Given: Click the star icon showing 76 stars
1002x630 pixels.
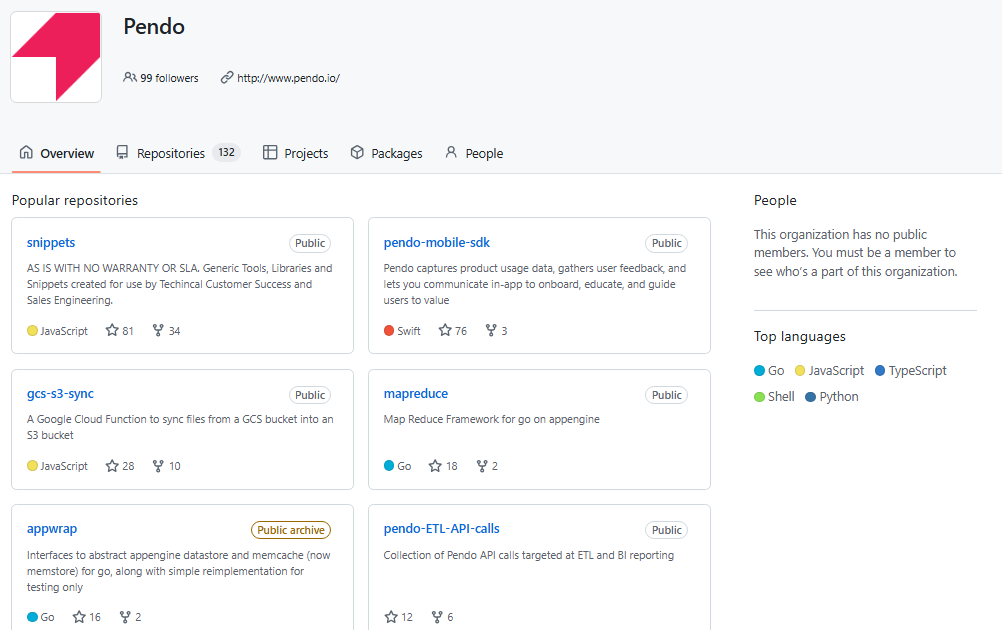Looking at the screenshot, I should click(x=445, y=330).
